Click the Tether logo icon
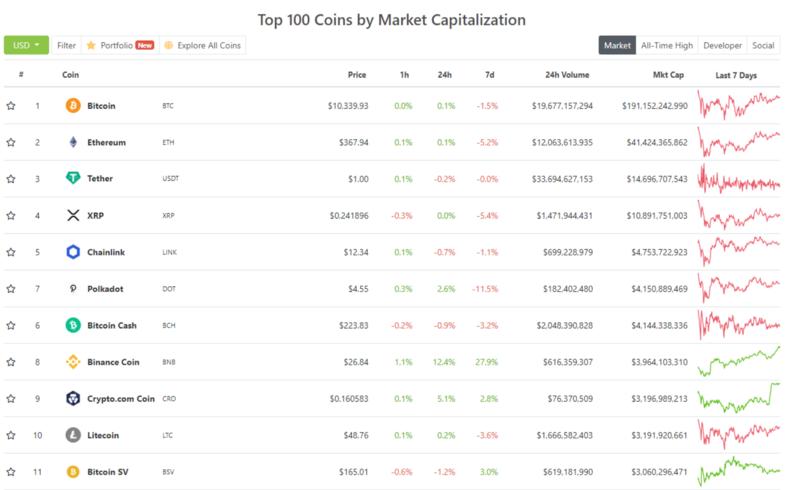788x490 pixels. click(73, 179)
